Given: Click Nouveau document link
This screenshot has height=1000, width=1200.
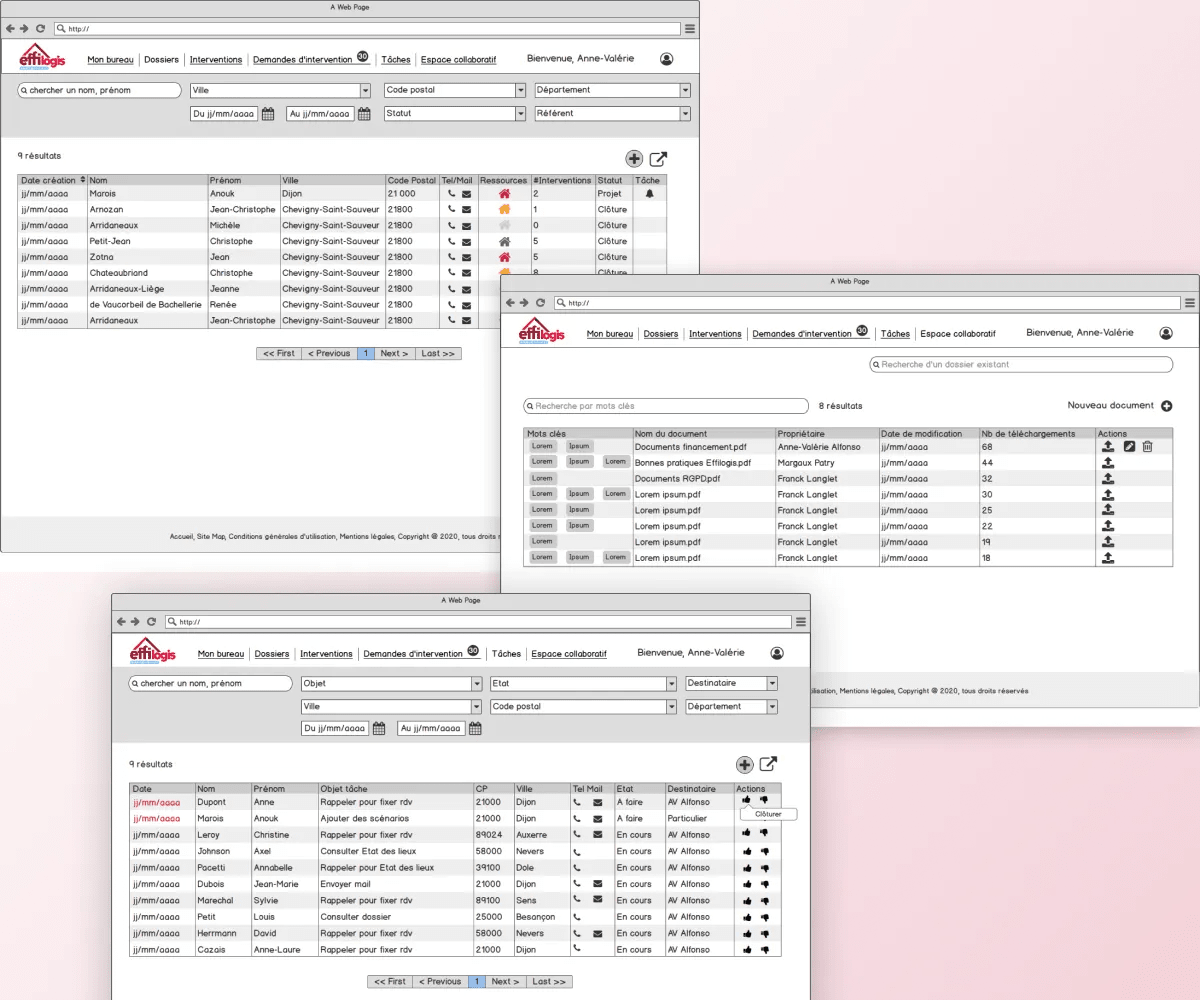Looking at the screenshot, I should click(x=1111, y=406).
